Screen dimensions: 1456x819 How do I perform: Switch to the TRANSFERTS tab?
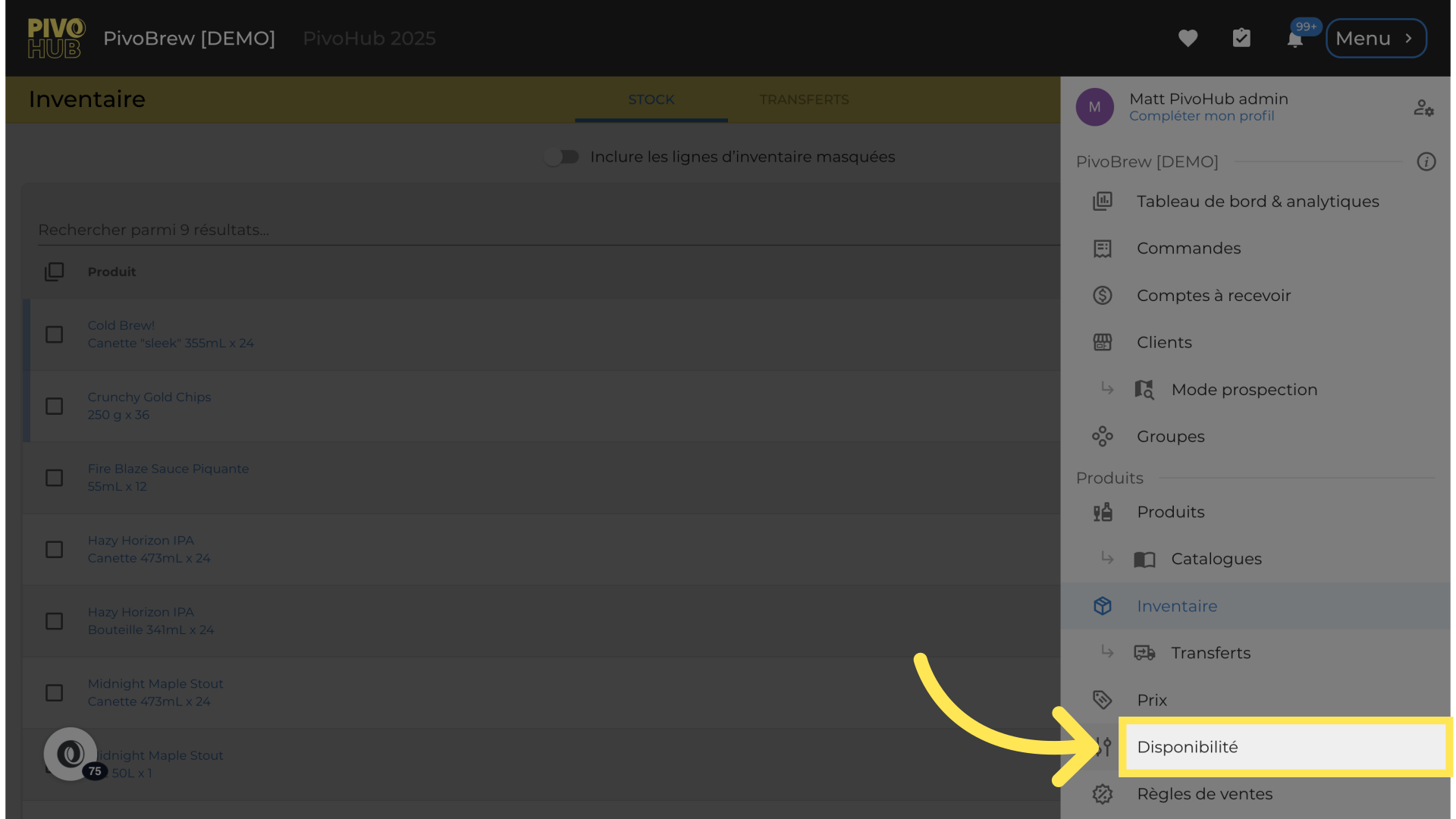point(804,99)
